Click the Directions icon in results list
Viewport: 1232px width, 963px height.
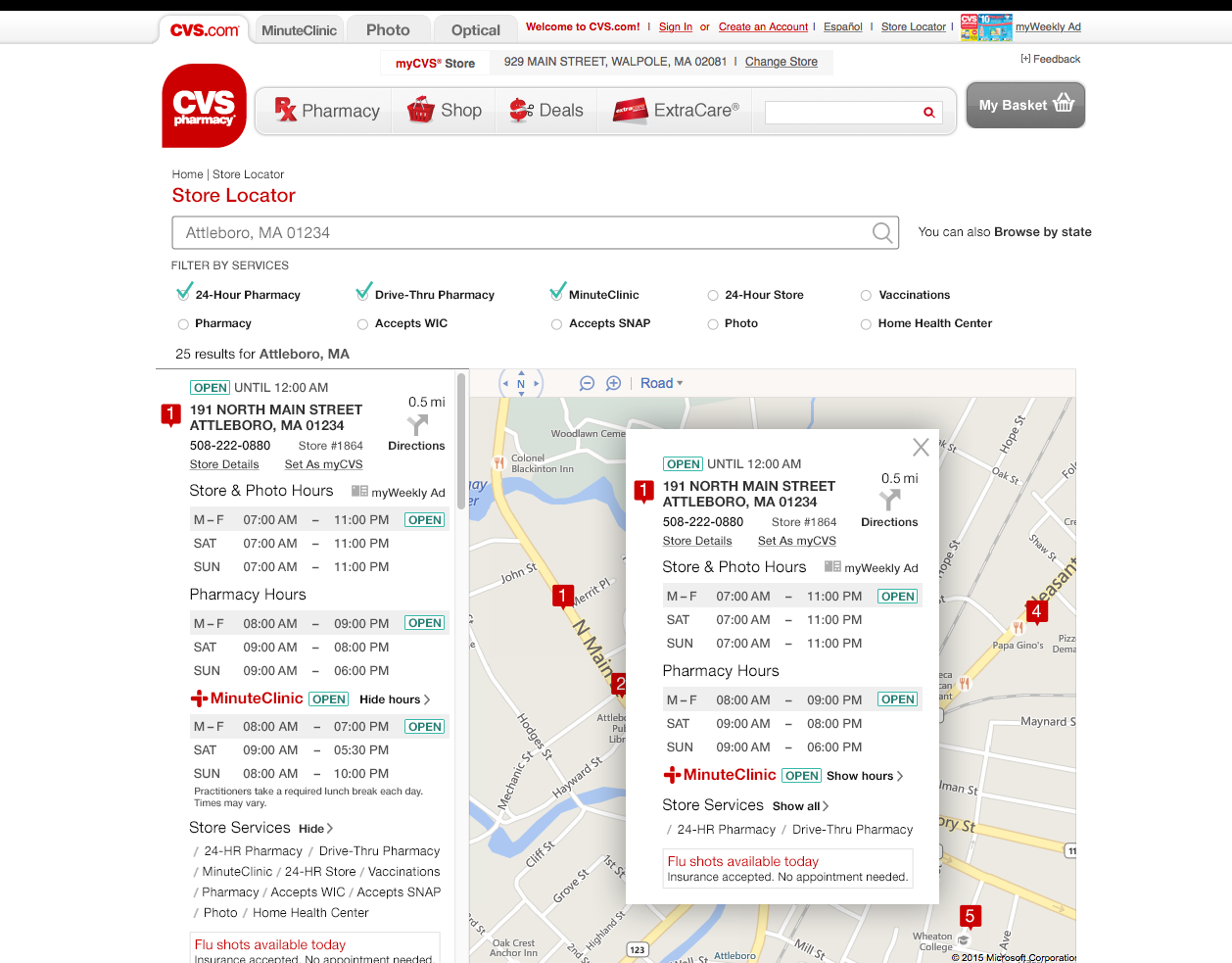417,424
